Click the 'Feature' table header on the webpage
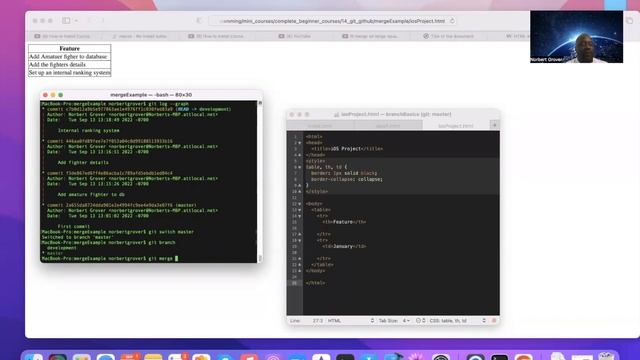 coord(69,49)
